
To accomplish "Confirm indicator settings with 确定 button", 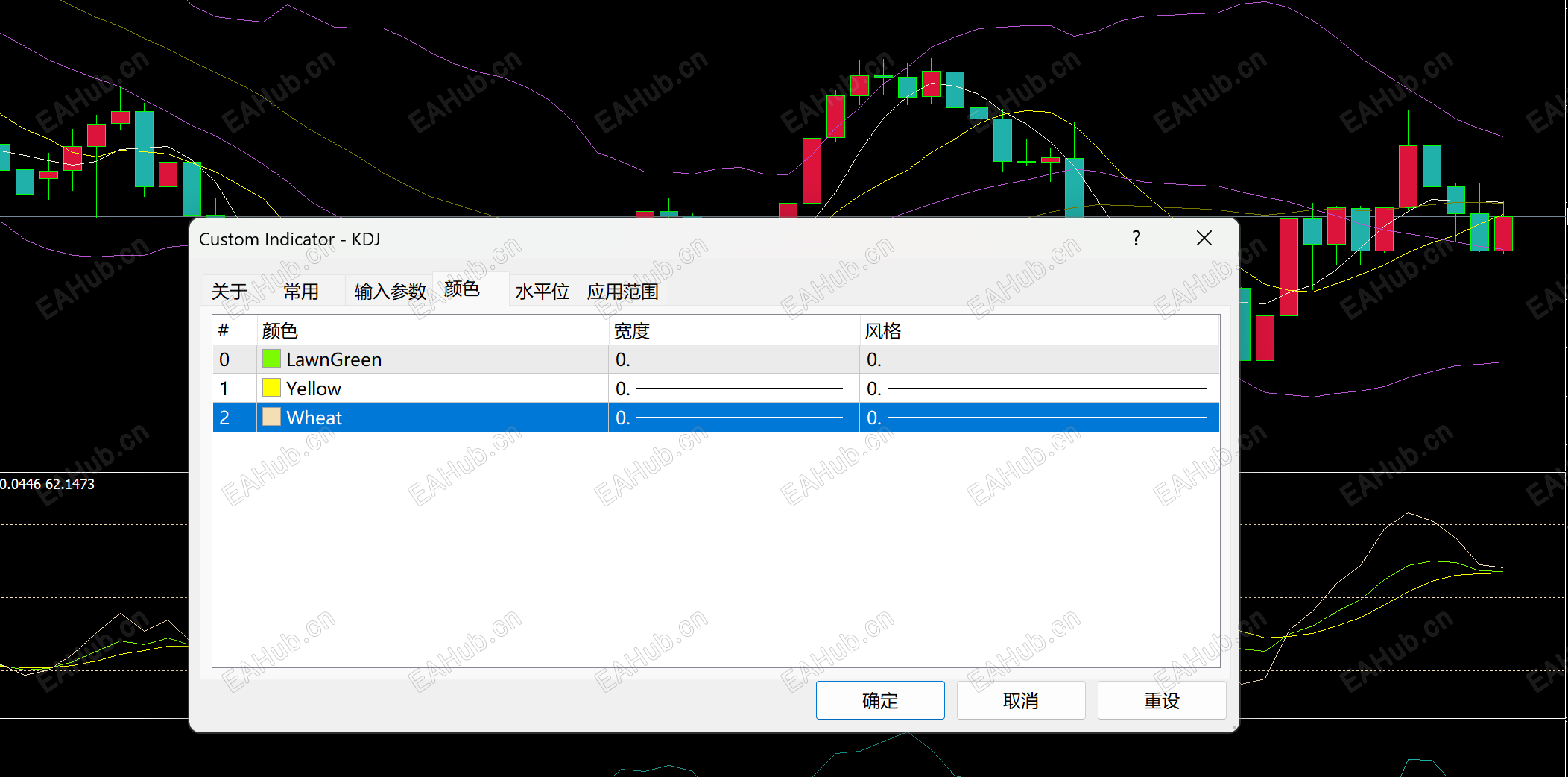I will pos(879,700).
